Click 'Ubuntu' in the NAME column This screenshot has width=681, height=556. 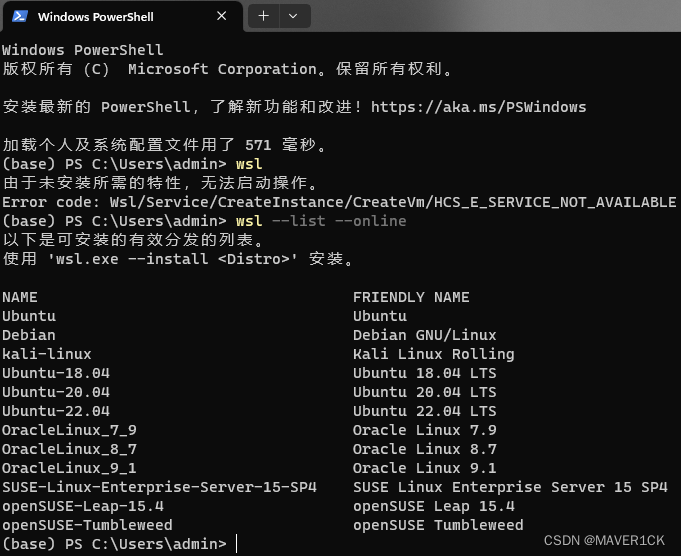(29, 316)
